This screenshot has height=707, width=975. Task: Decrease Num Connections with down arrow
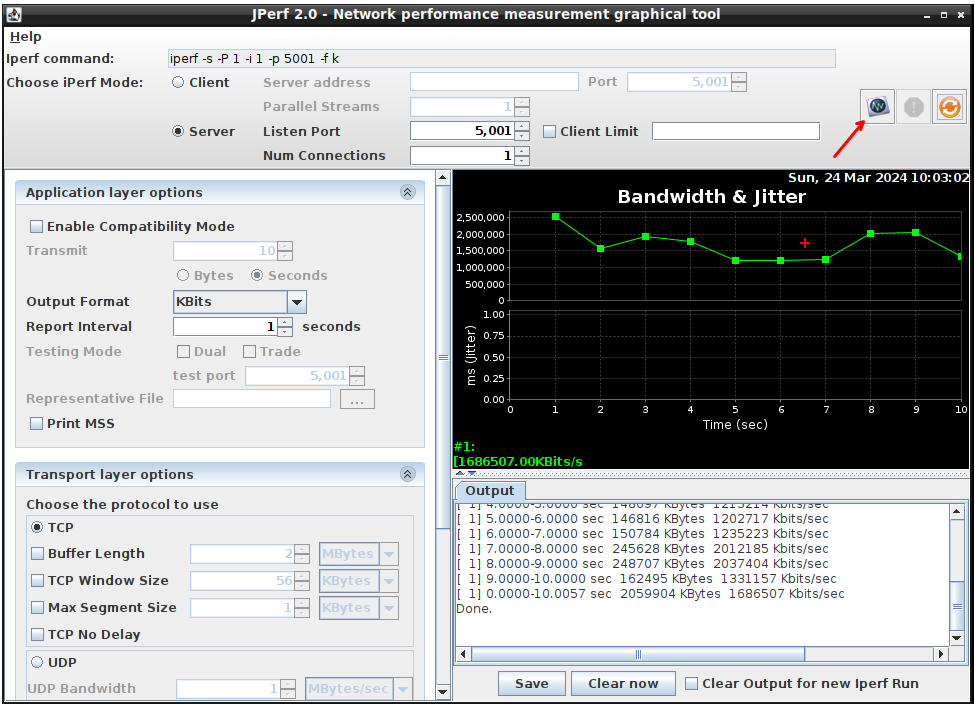(522, 160)
